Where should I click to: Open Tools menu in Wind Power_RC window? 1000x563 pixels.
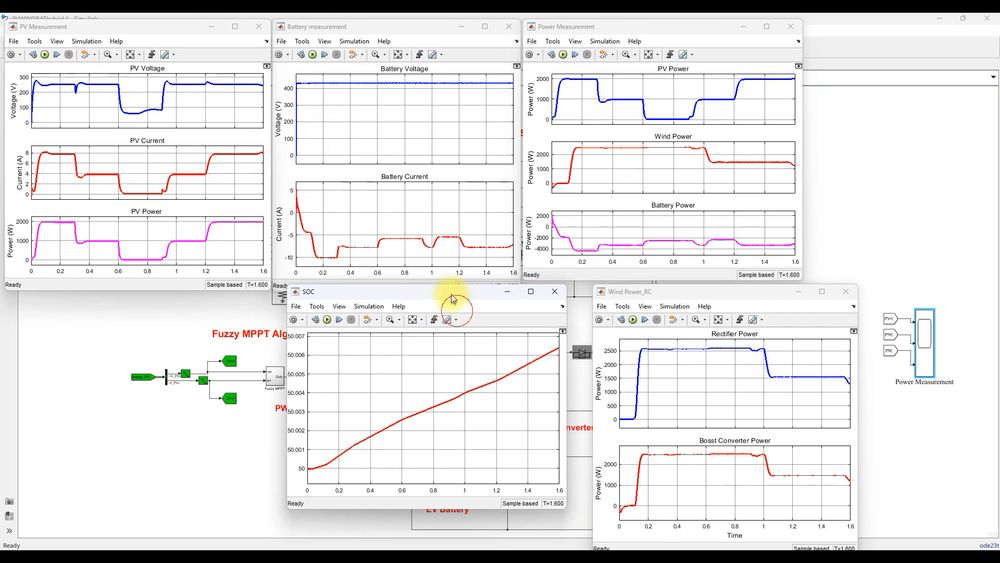pos(622,306)
